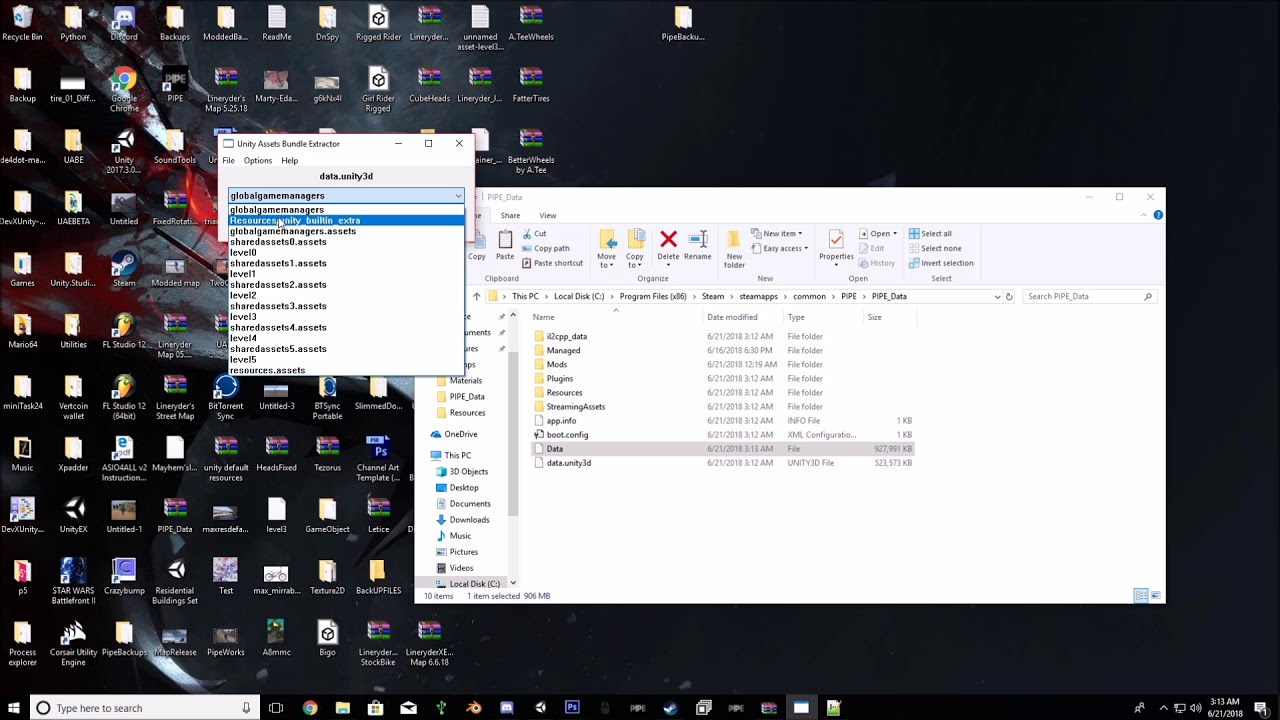
Task: Click Recycle Bin desktop icon
Action: tap(22, 24)
